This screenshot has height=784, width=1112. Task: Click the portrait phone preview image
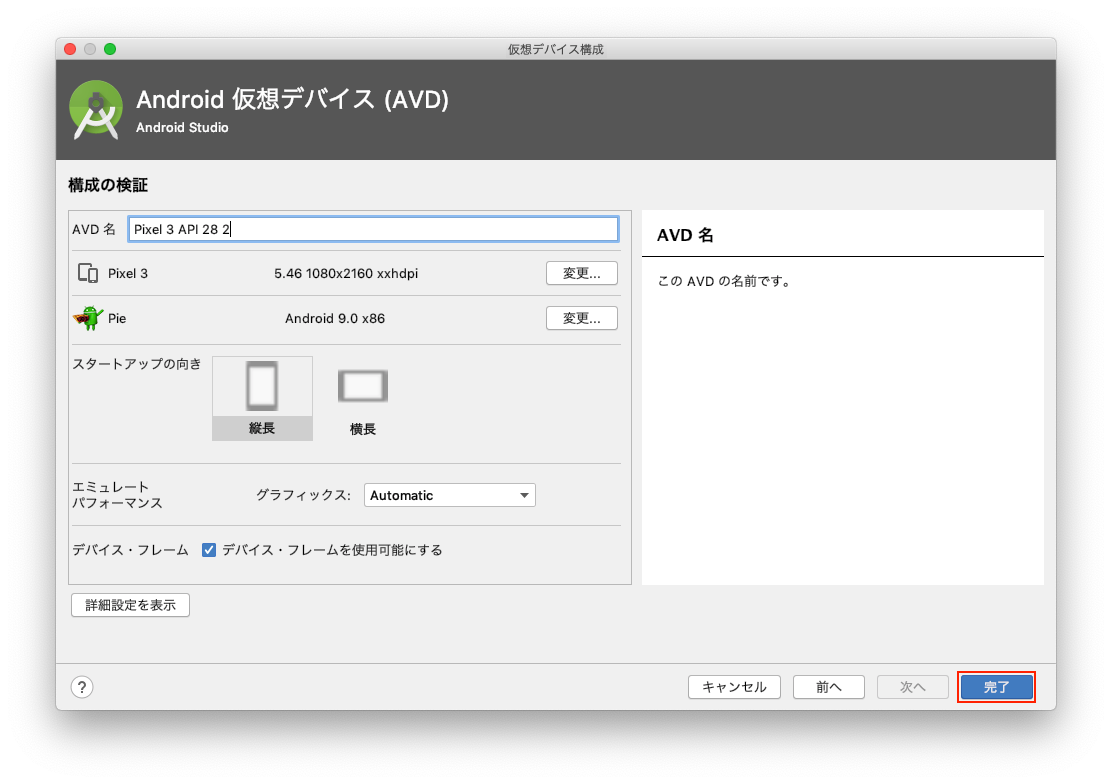(x=262, y=385)
